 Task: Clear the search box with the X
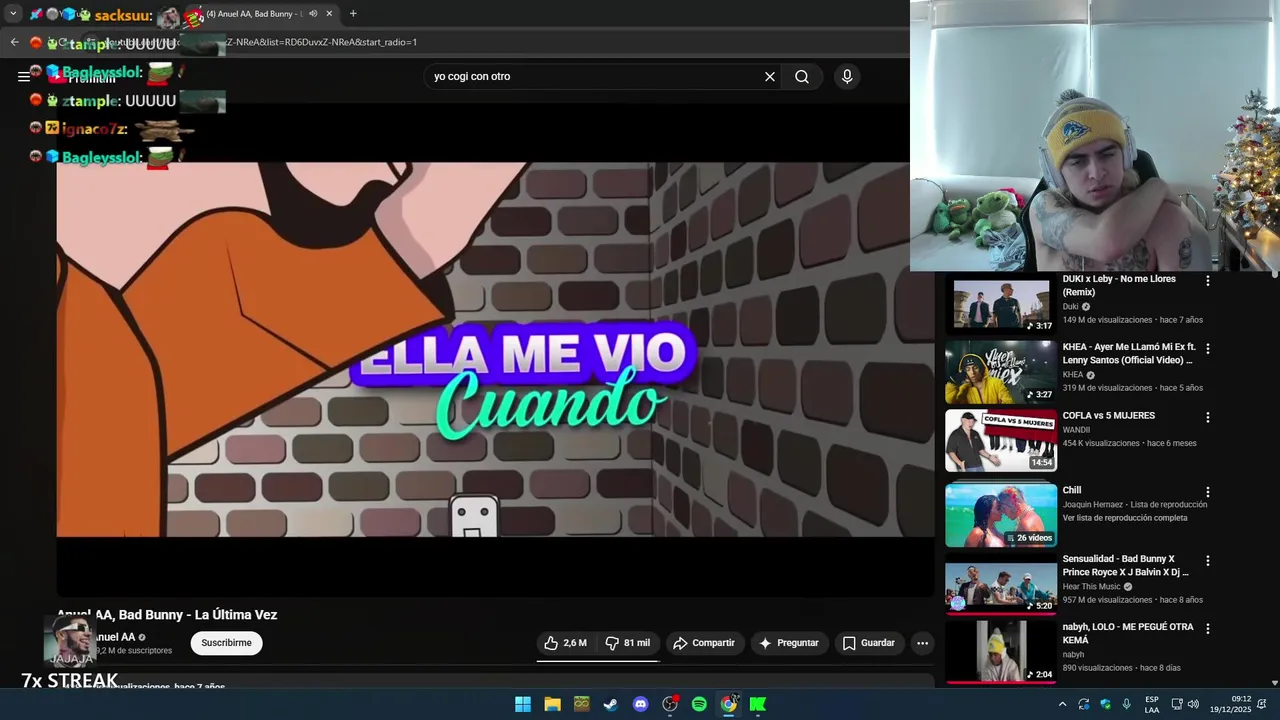click(770, 76)
